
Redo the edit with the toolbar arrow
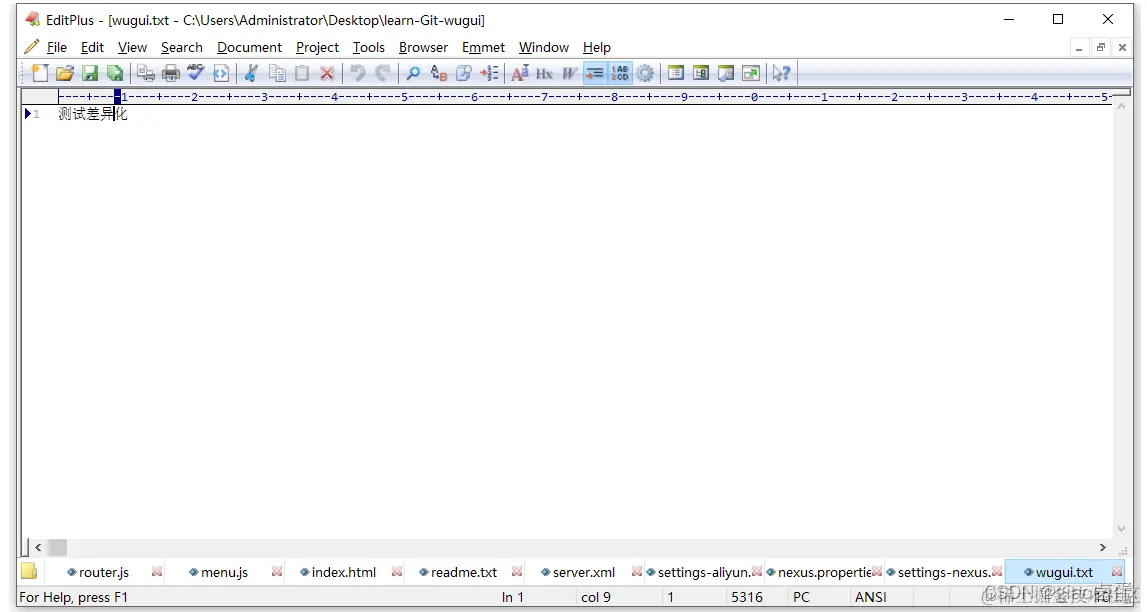pyautogui.click(x=382, y=73)
